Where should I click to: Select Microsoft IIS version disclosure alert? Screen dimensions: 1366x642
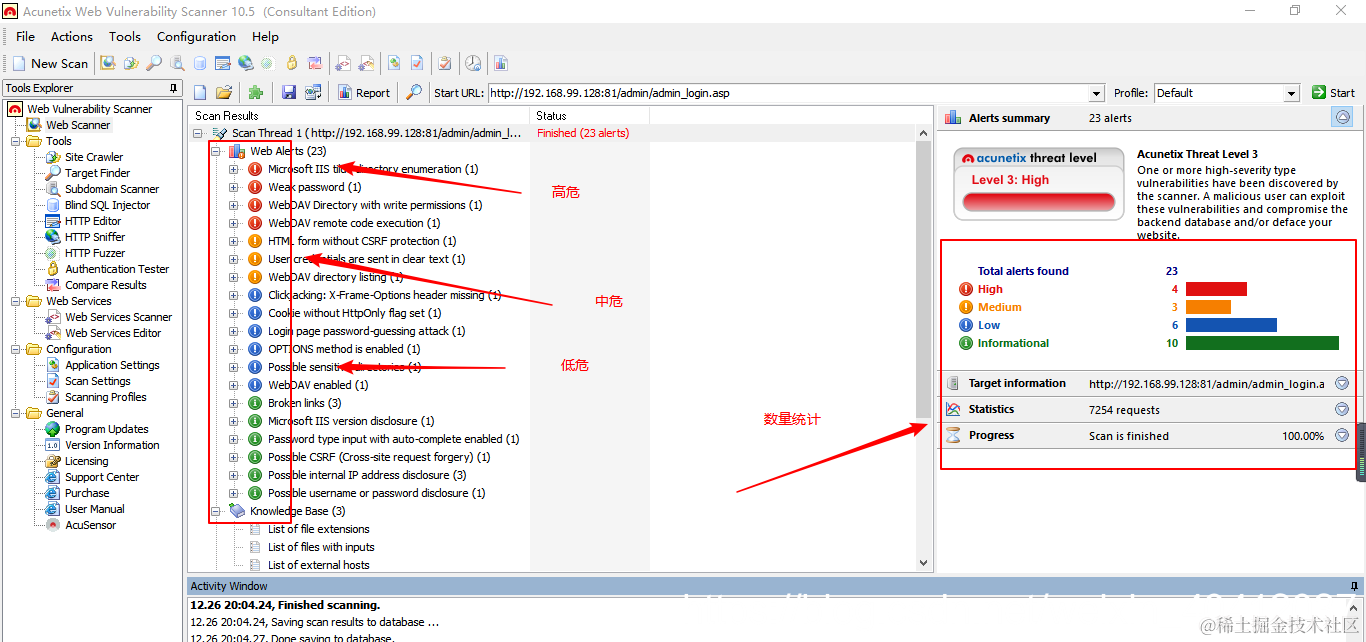(351, 421)
